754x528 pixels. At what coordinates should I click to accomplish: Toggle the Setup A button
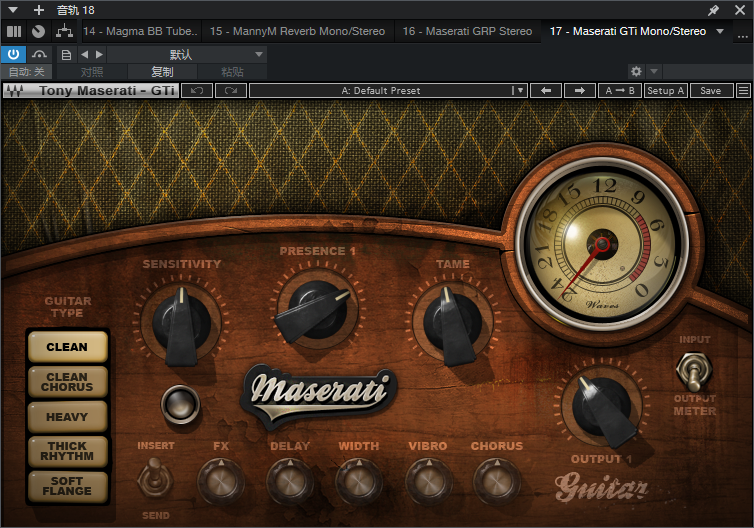point(666,90)
